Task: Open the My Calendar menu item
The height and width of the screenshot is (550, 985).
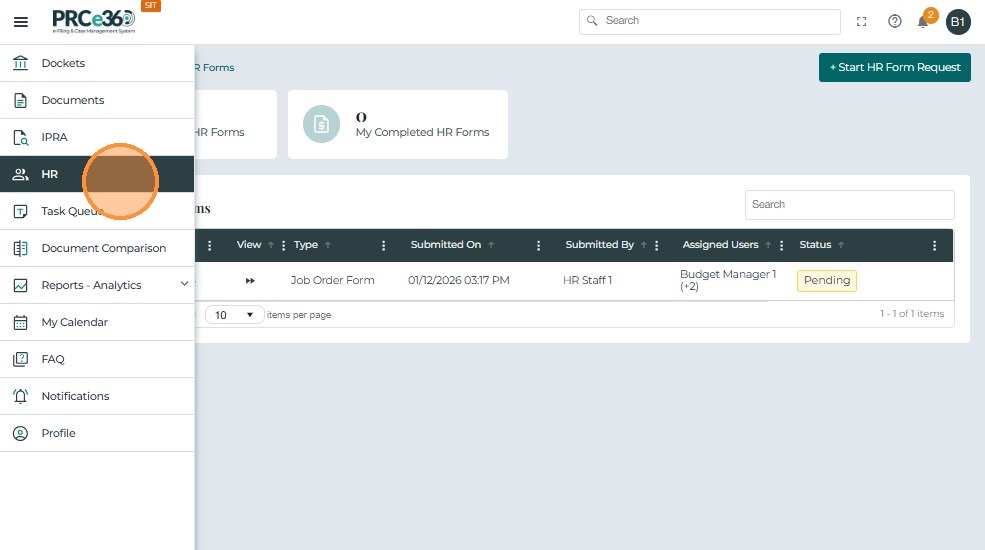Action: (x=97, y=322)
